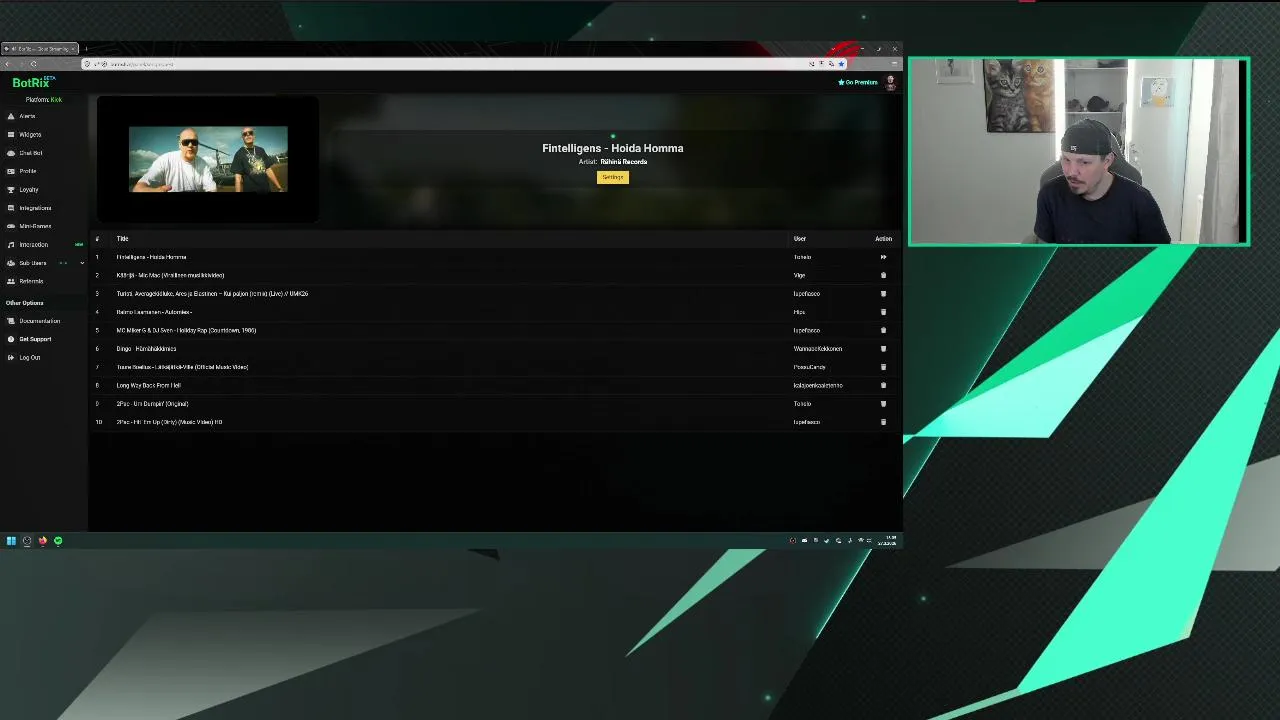Image resolution: width=1280 pixels, height=720 pixels.
Task: Click 'Long Way Back From Hell' title
Action: click(148, 385)
